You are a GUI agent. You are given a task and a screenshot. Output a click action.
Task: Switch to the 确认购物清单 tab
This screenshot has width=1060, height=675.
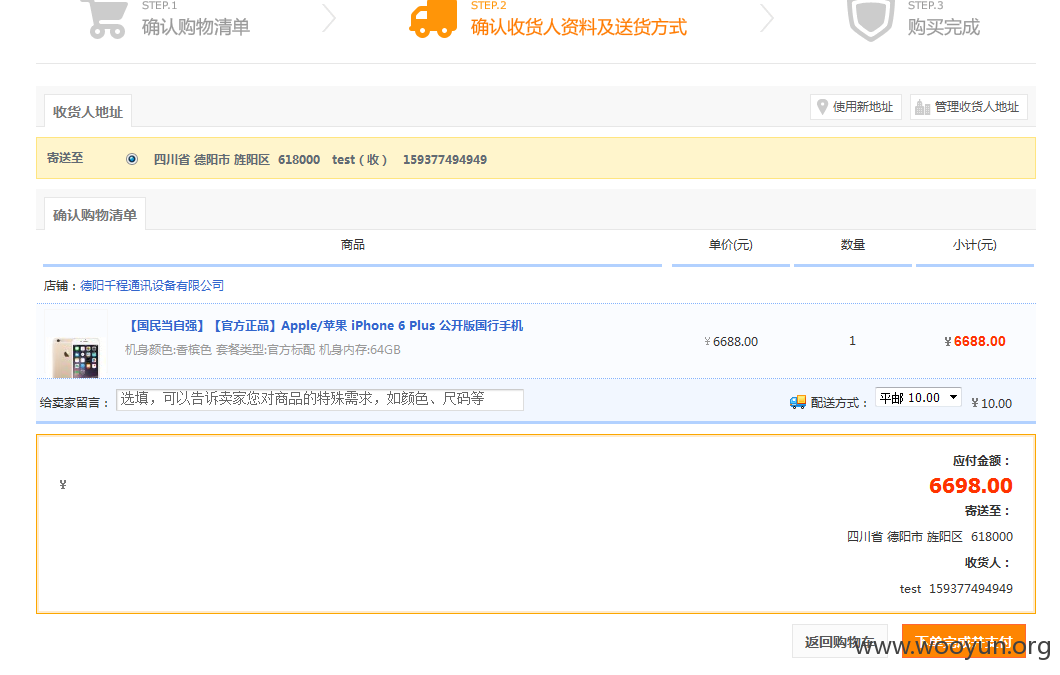click(95, 214)
